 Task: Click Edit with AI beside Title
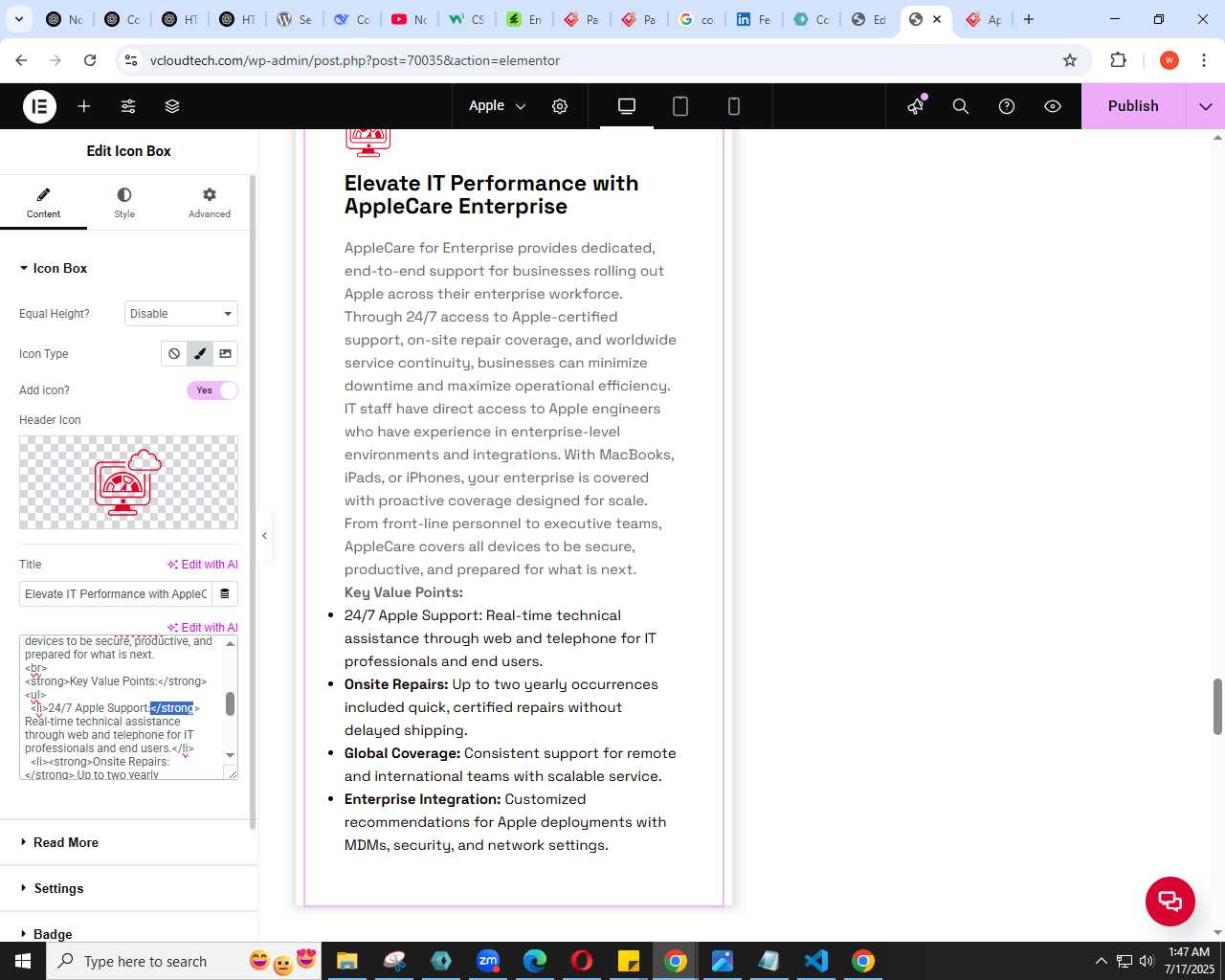202,565
